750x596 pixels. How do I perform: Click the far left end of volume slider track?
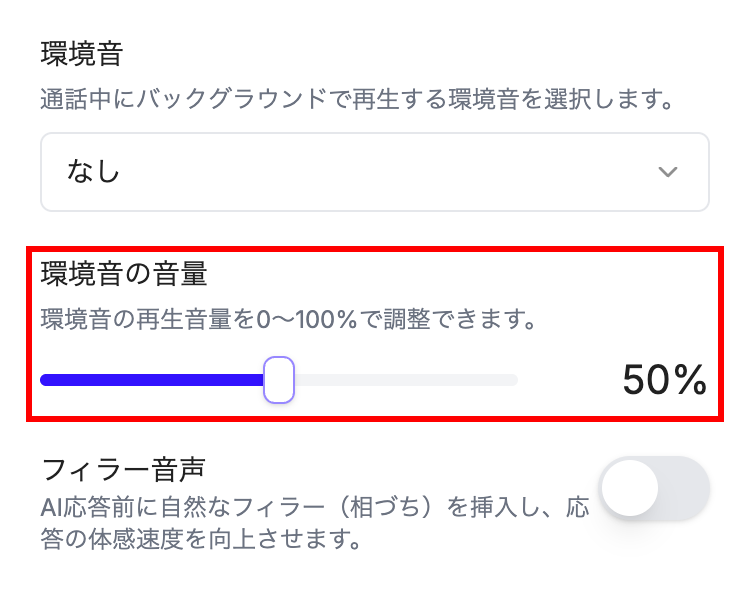point(44,380)
